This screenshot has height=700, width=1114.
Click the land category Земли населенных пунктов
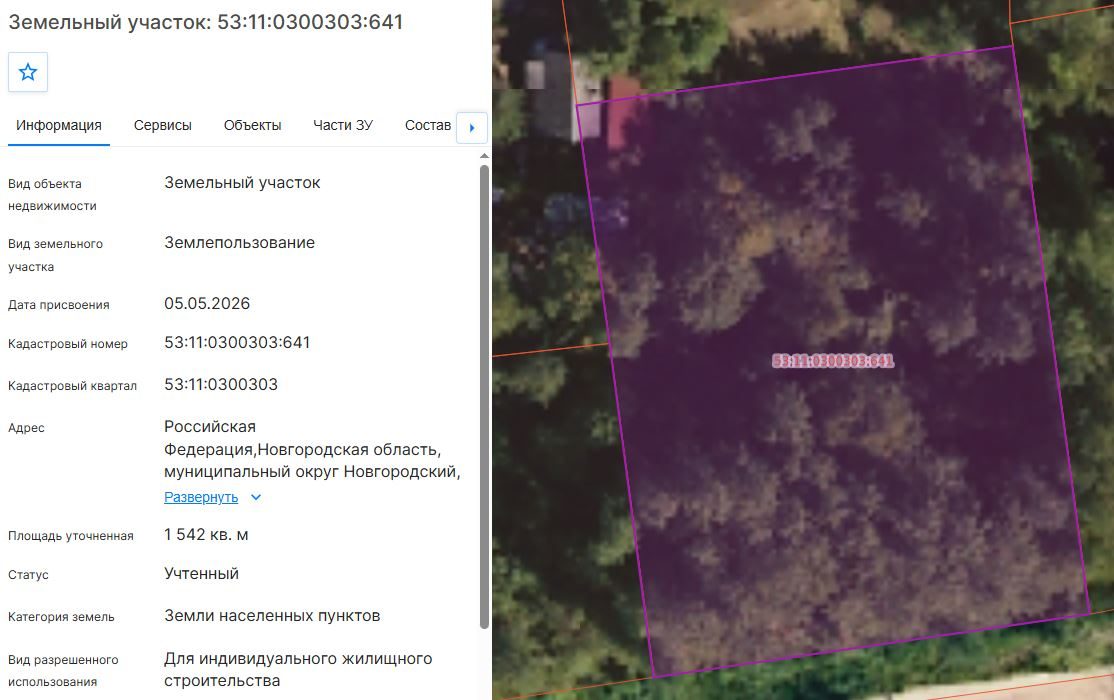pos(272,615)
